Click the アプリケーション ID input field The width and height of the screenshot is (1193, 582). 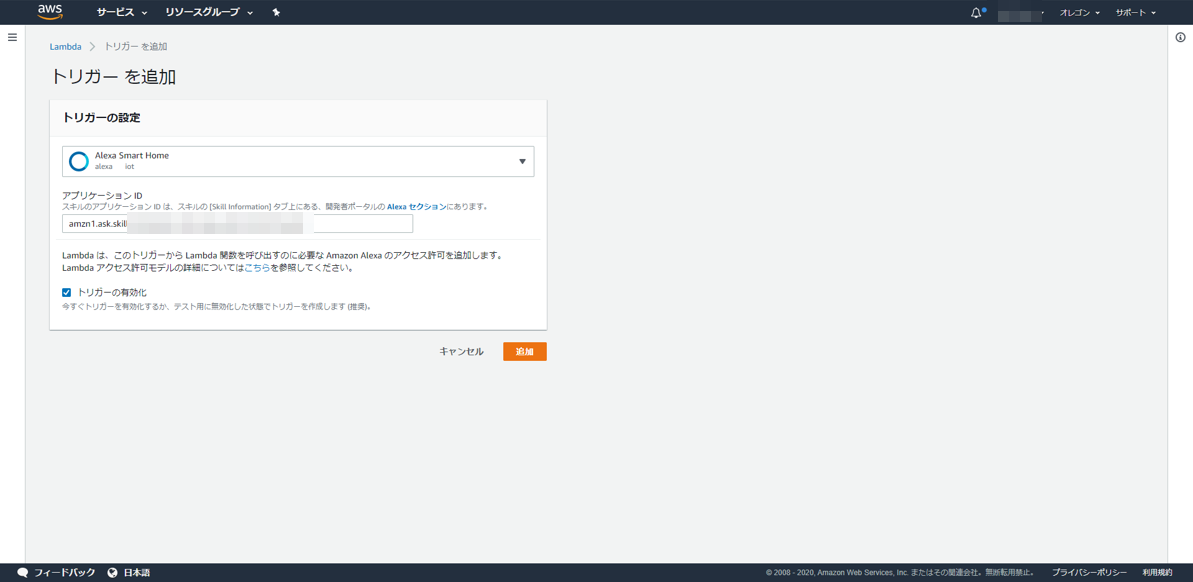[x=237, y=224]
